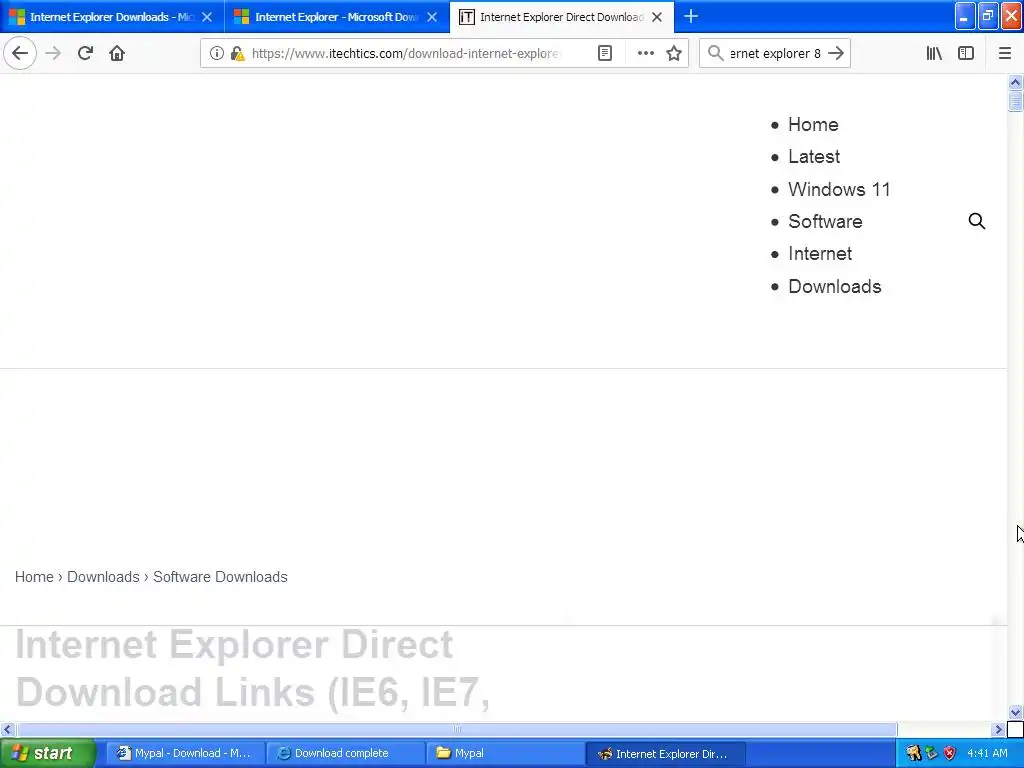The image size is (1024, 768).
Task: Show site information icon in address bar
Action: pyautogui.click(x=217, y=53)
